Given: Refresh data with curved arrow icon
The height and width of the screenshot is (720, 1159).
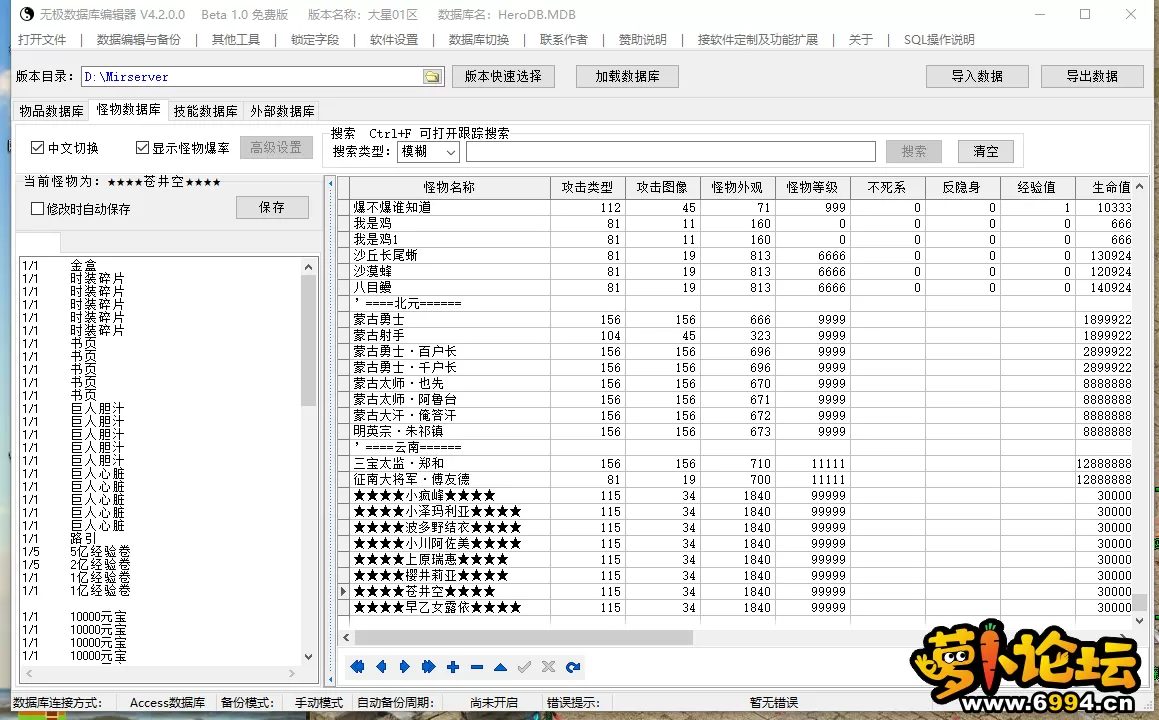Looking at the screenshot, I should point(573,667).
